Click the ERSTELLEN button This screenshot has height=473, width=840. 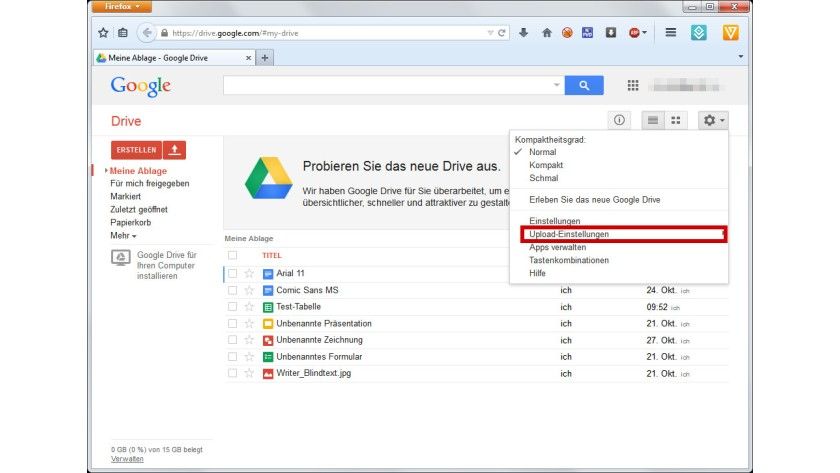136,150
